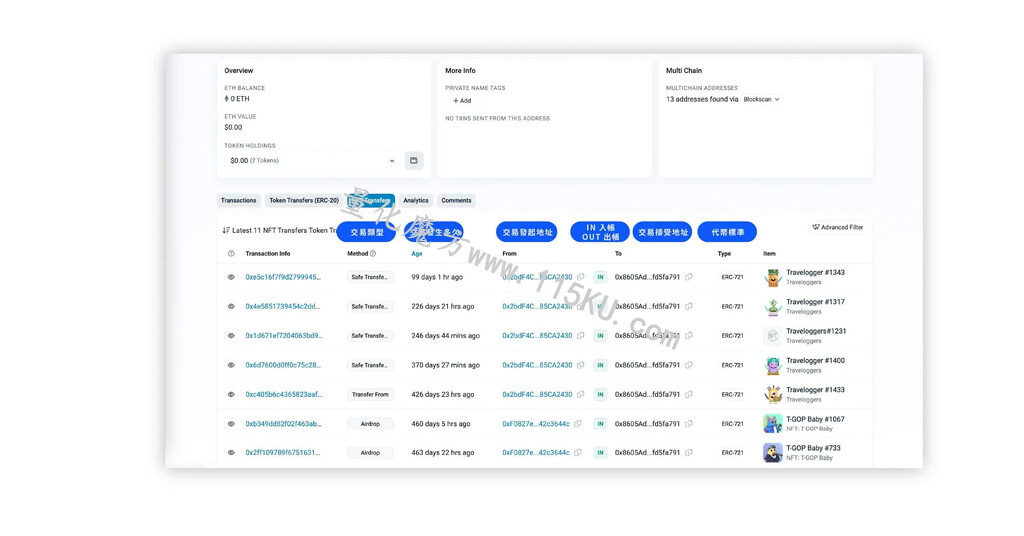Click Airdrop method badge in 460 days row
The image size is (1024, 536).
pyautogui.click(x=370, y=424)
